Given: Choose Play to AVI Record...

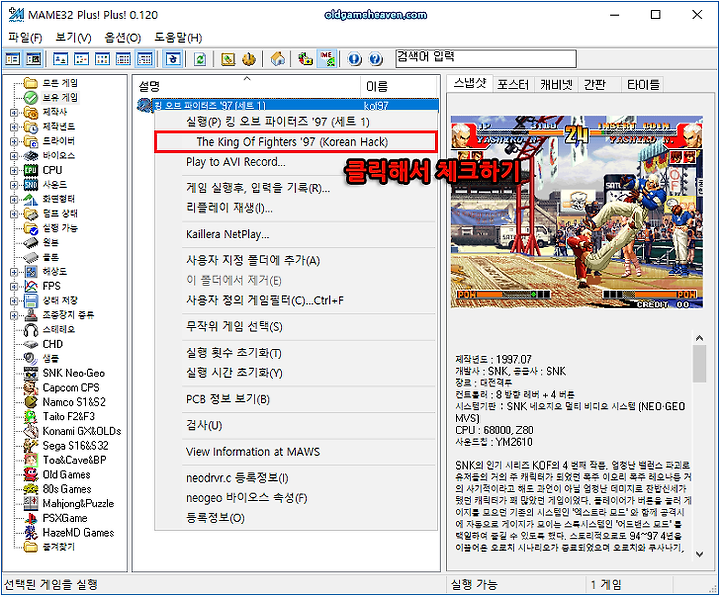Looking at the screenshot, I should (x=296, y=162).
